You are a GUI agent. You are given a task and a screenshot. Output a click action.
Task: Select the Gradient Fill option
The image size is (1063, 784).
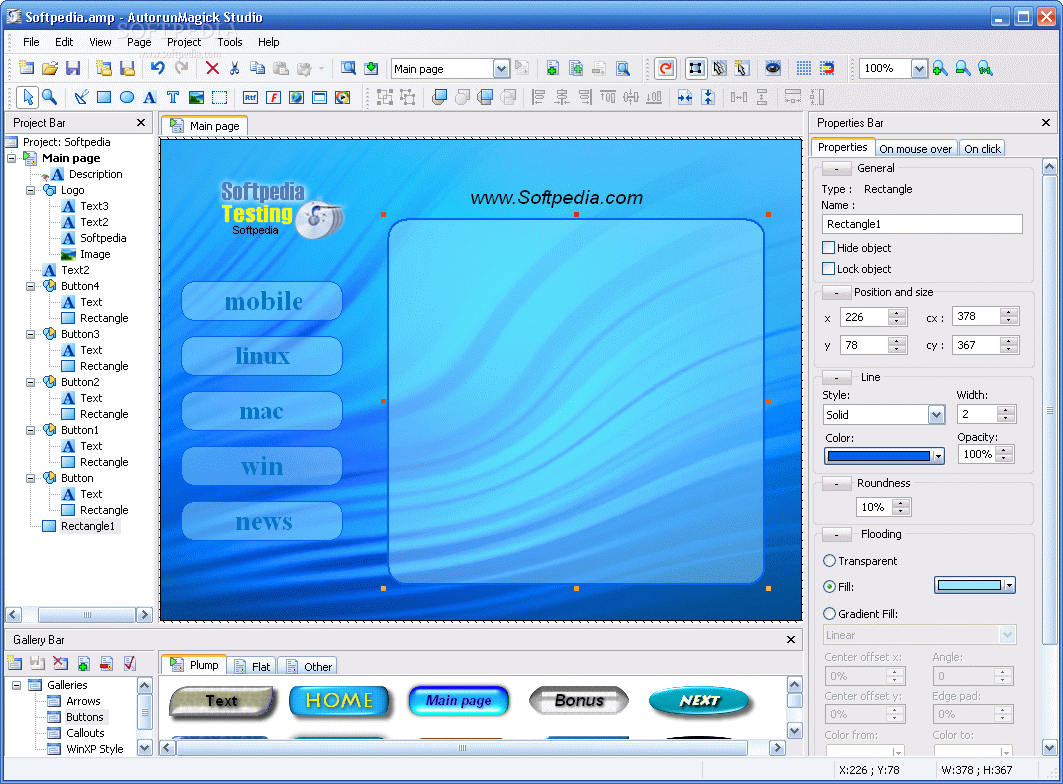pos(829,614)
